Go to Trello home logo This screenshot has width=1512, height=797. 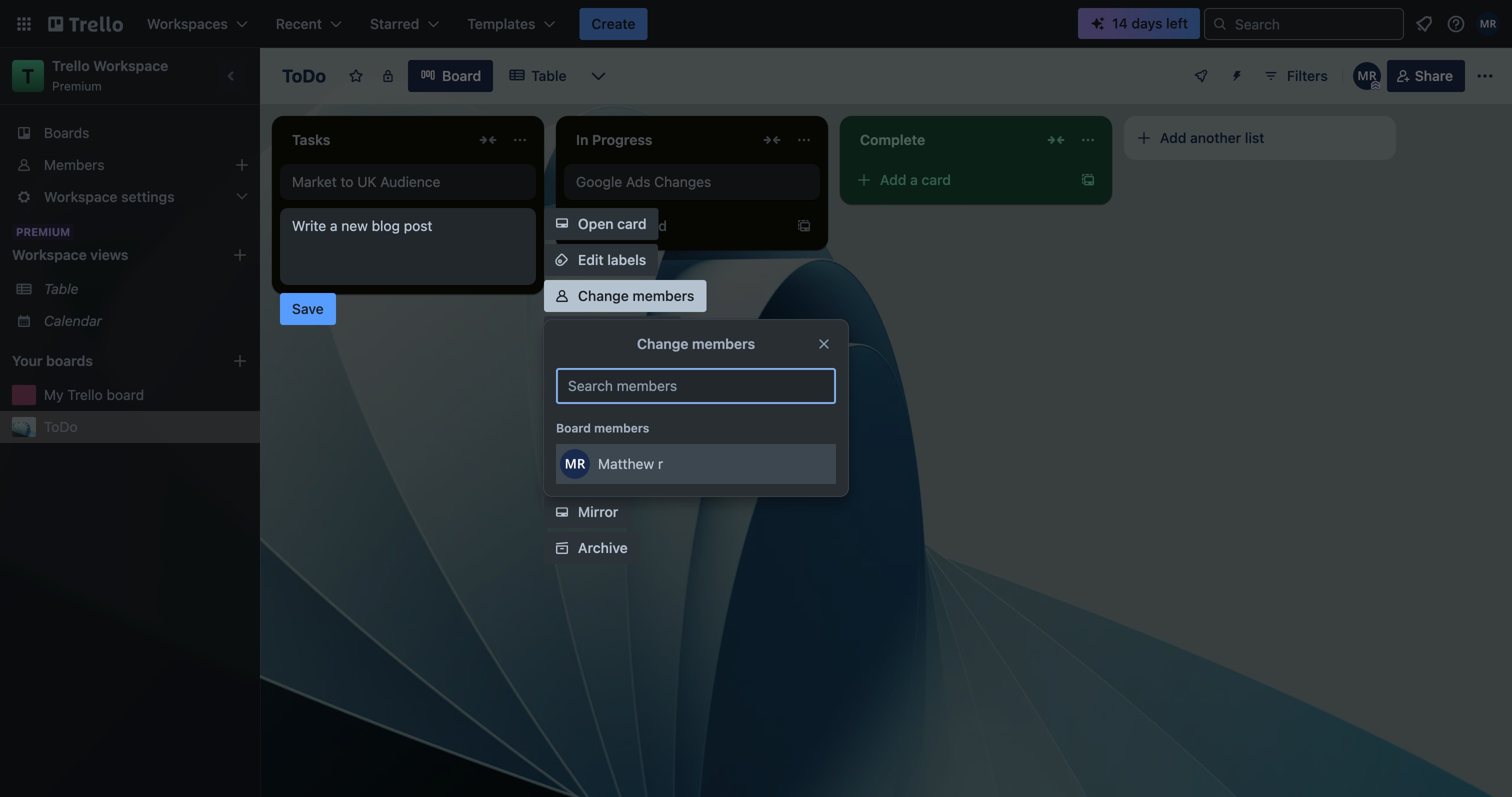[85, 24]
